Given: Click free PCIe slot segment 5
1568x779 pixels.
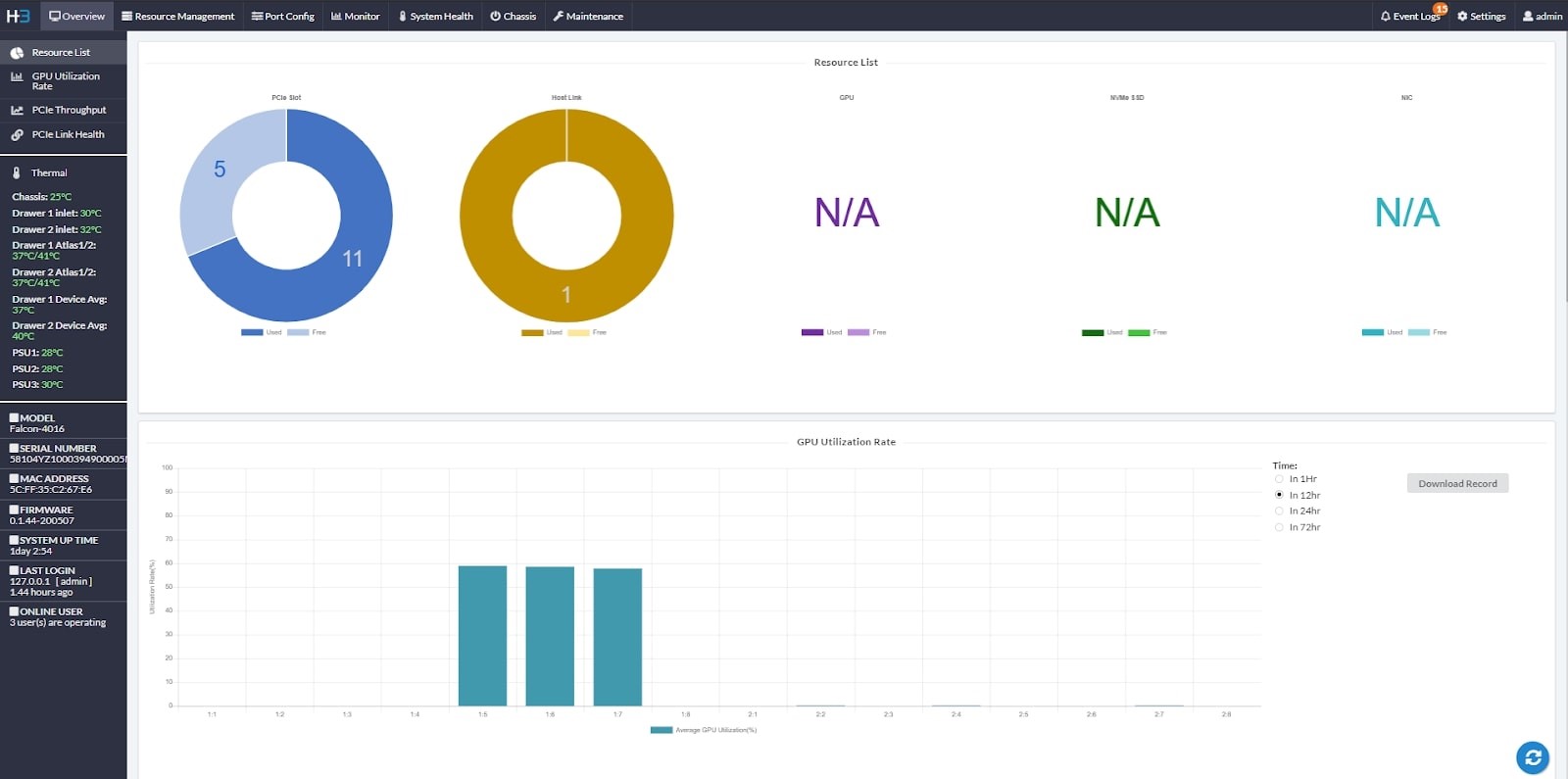Looking at the screenshot, I should pyautogui.click(x=220, y=170).
